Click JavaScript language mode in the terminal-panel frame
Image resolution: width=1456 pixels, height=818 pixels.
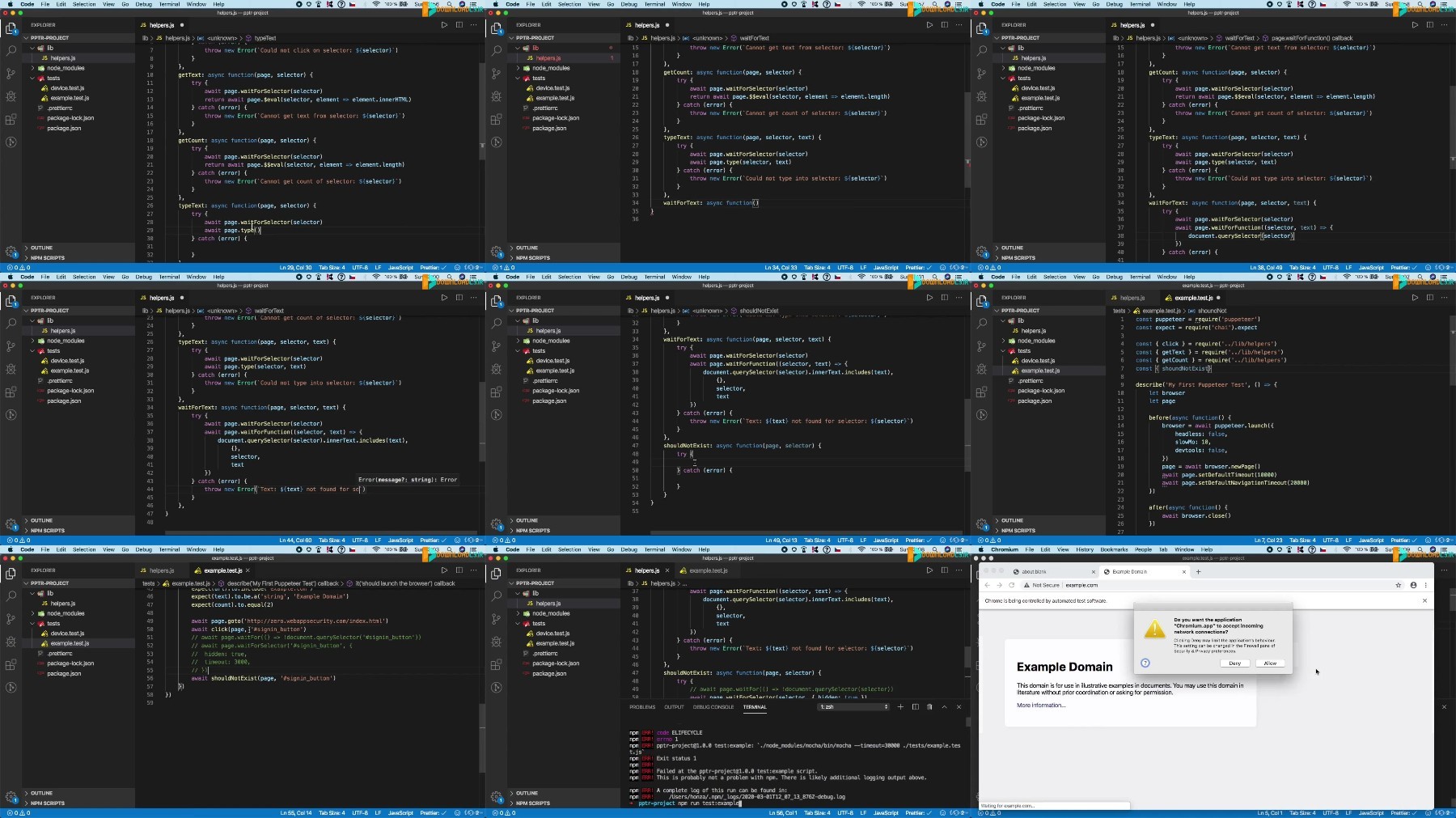click(x=886, y=813)
